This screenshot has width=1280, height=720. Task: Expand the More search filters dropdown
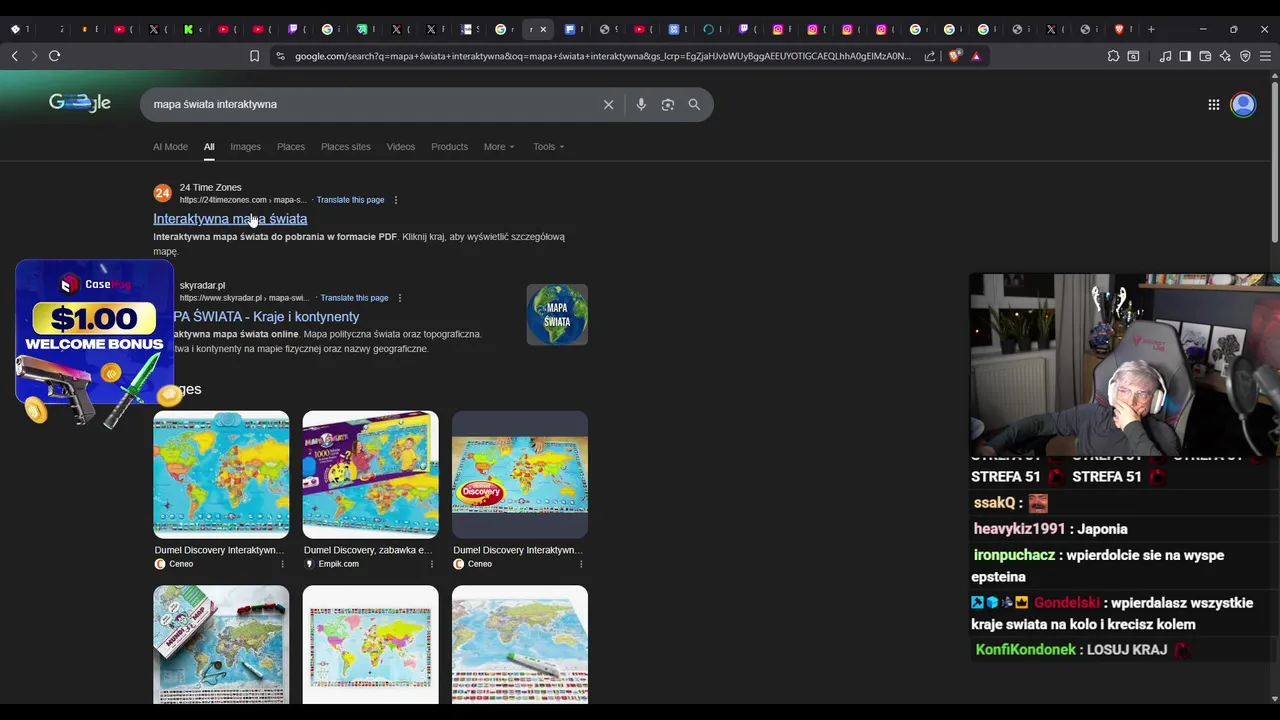point(499,147)
